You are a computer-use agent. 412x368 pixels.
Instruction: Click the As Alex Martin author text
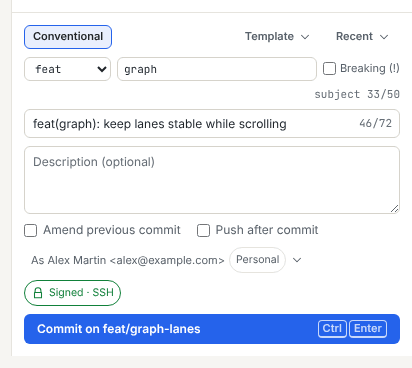tap(128, 260)
